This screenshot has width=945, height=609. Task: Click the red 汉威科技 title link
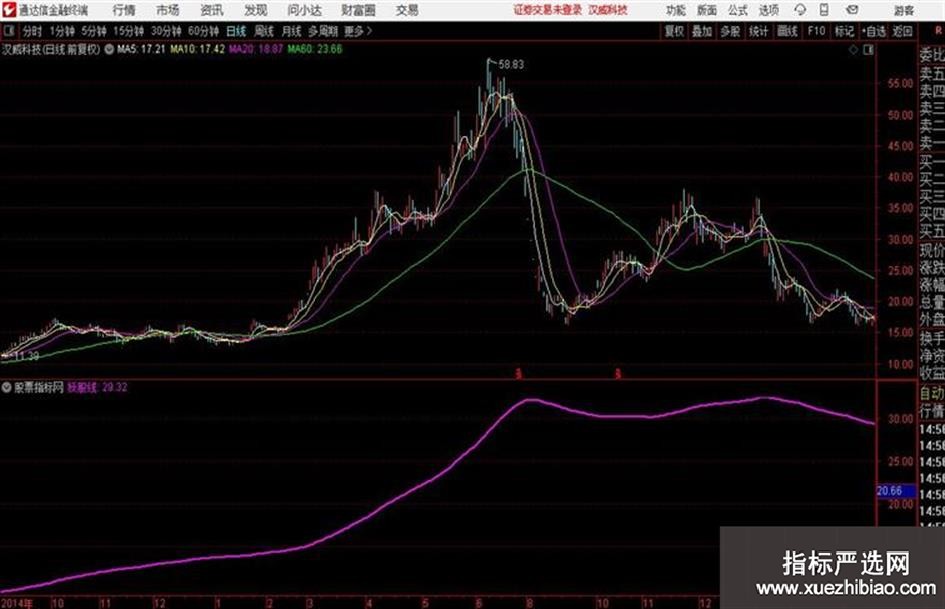tap(608, 10)
